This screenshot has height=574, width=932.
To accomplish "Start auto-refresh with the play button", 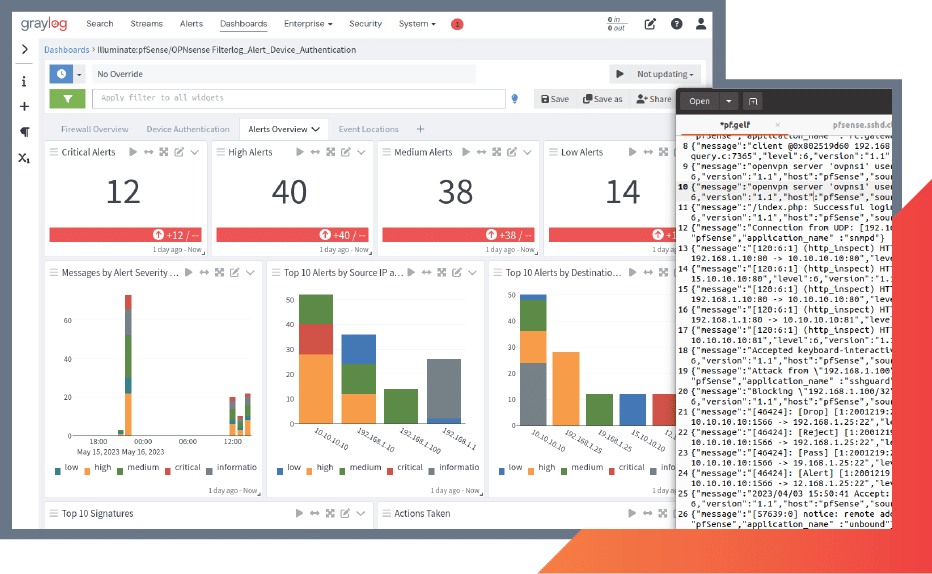I will coord(620,74).
